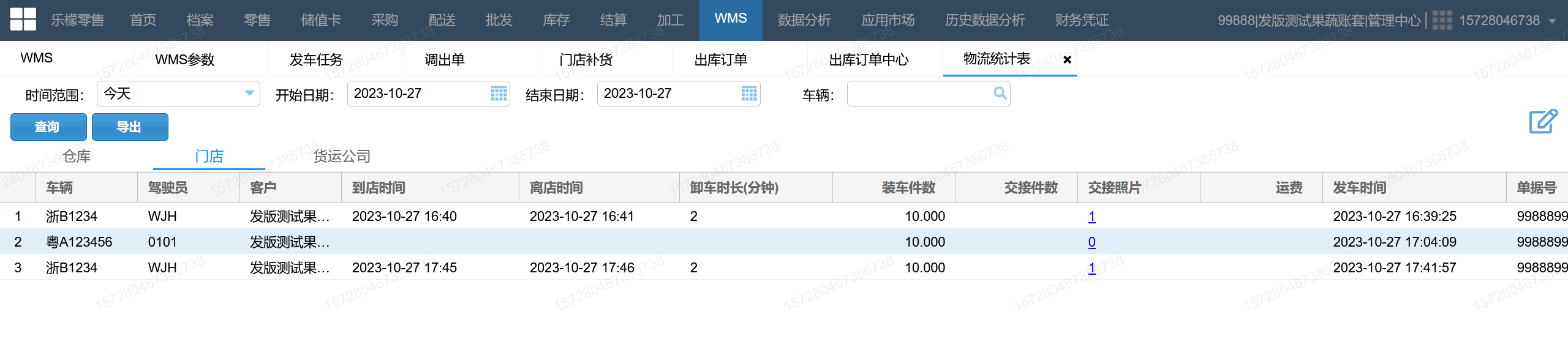Click the 乐檬零售 brand label
Image resolution: width=1568 pixels, height=358 pixels.
[77, 20]
